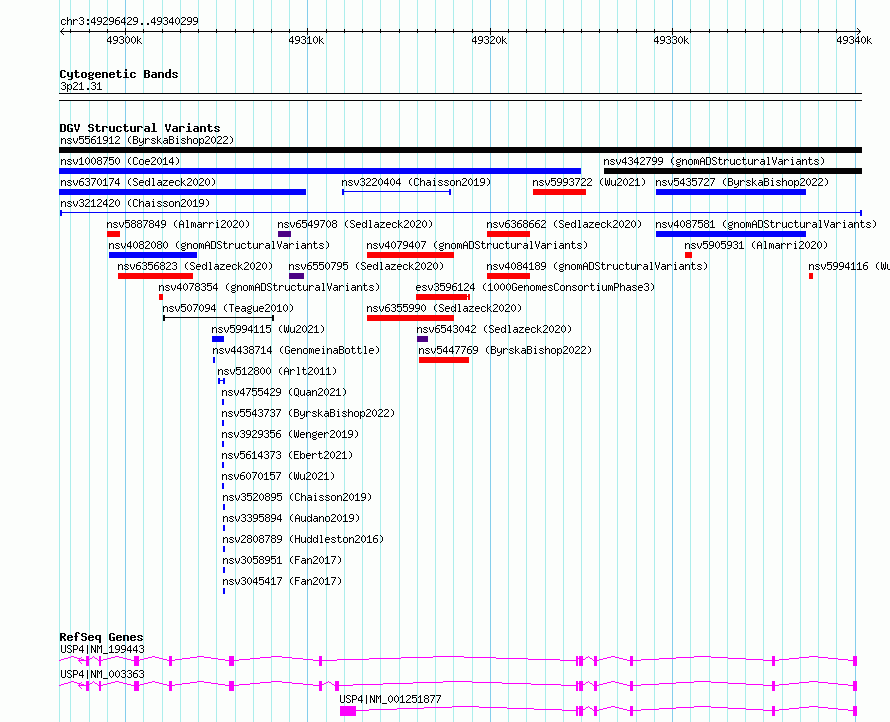Open nsv3395894 (Audano2019) label
890x722 pixels.
pos(291,518)
